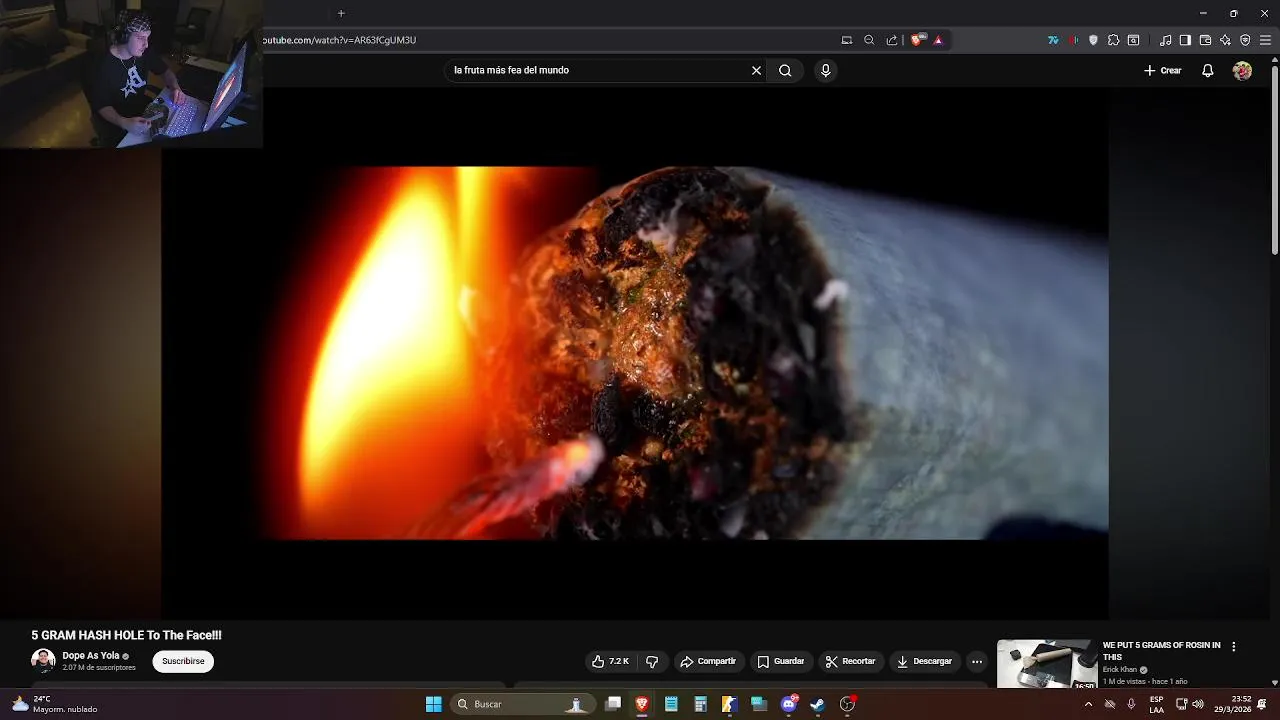
Task: Open Steam from the taskbar
Action: tap(818, 704)
